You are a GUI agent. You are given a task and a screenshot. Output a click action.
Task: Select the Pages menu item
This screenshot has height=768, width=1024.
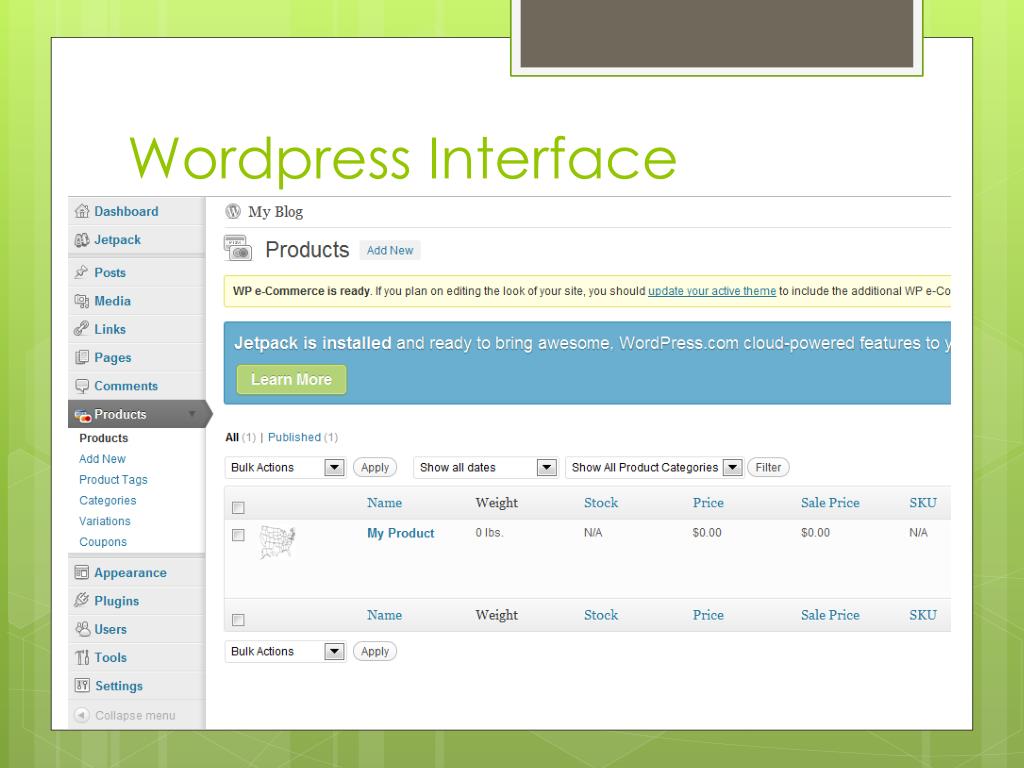(x=113, y=358)
